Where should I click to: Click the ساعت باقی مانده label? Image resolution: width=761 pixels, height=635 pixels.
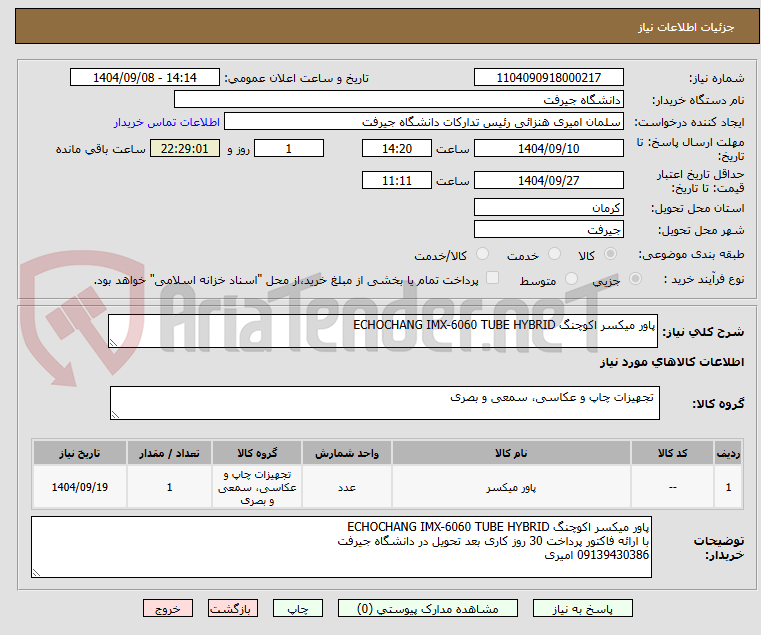tap(100, 149)
